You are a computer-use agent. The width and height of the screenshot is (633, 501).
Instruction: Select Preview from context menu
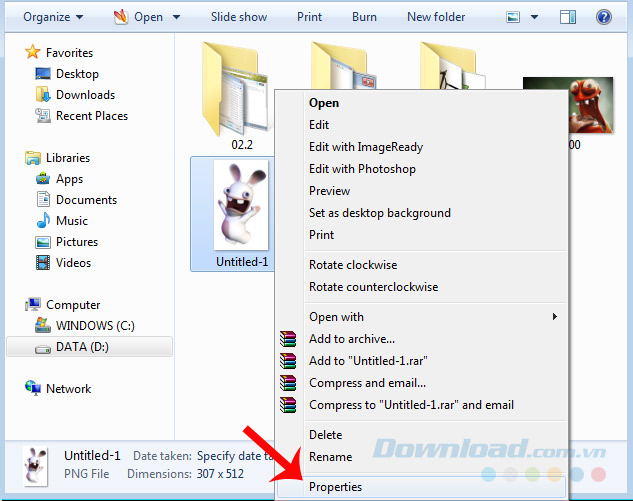click(x=421, y=191)
